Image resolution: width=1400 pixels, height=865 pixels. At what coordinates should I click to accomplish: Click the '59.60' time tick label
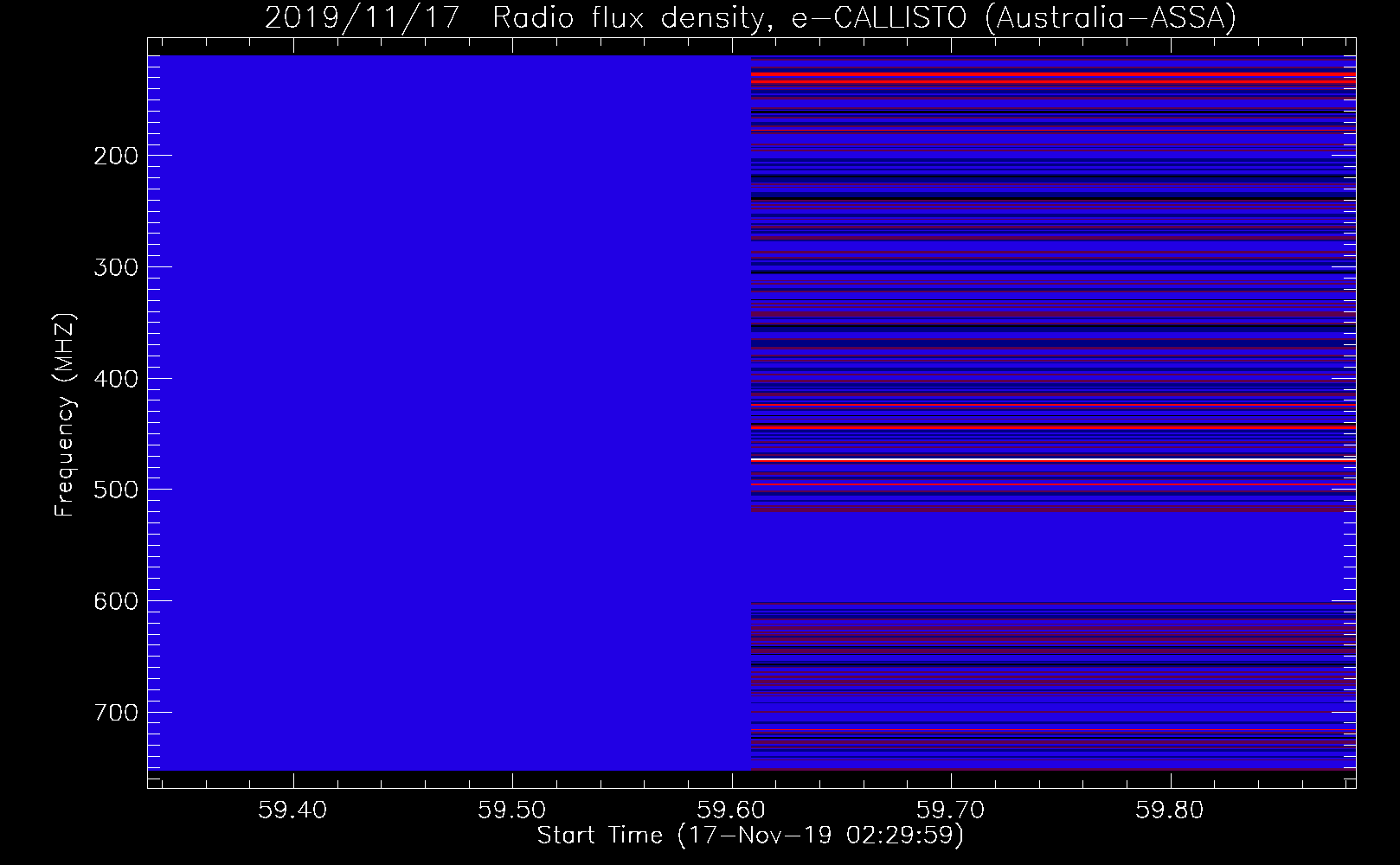[x=732, y=810]
